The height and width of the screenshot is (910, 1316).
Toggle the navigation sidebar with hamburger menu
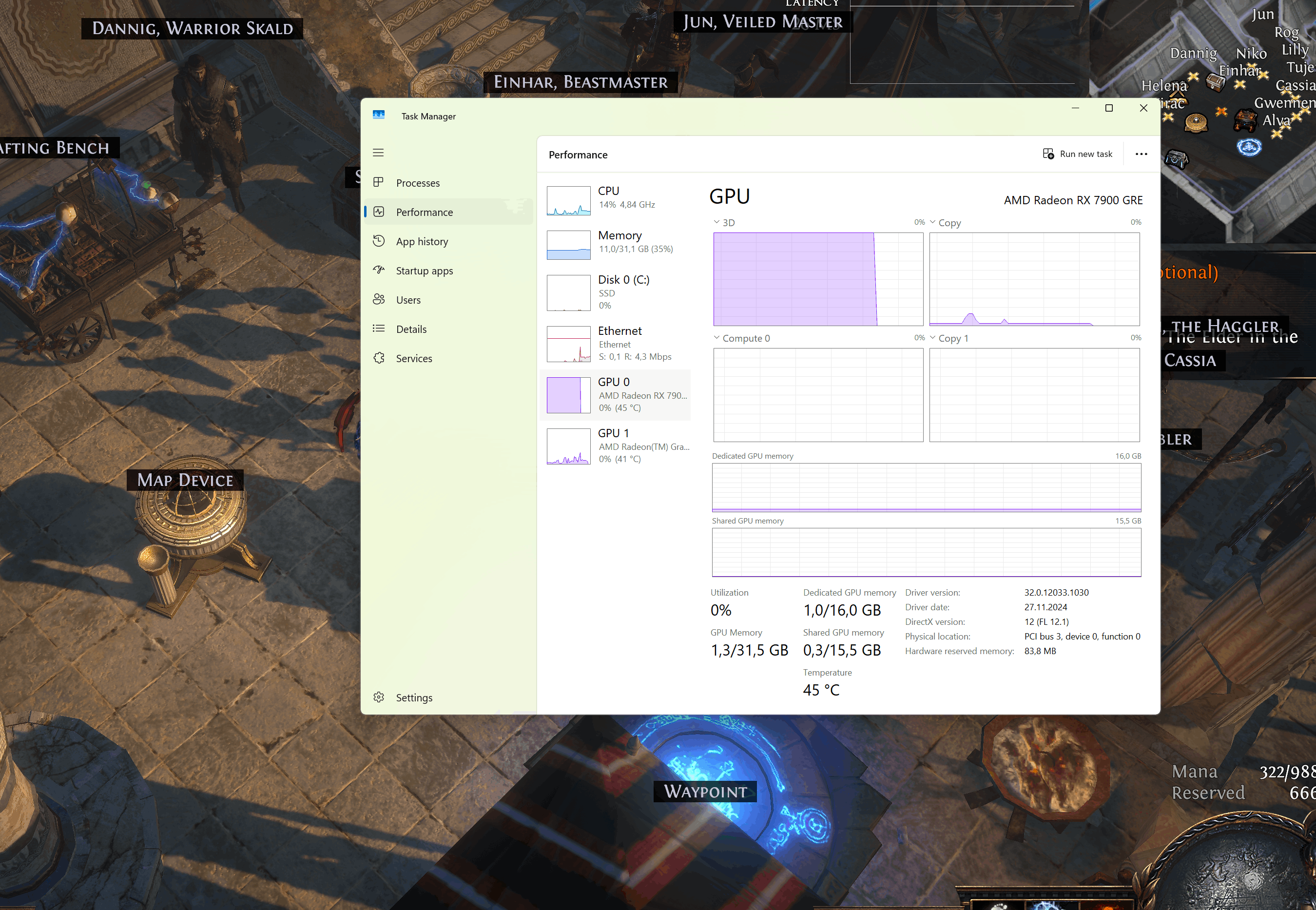click(378, 152)
